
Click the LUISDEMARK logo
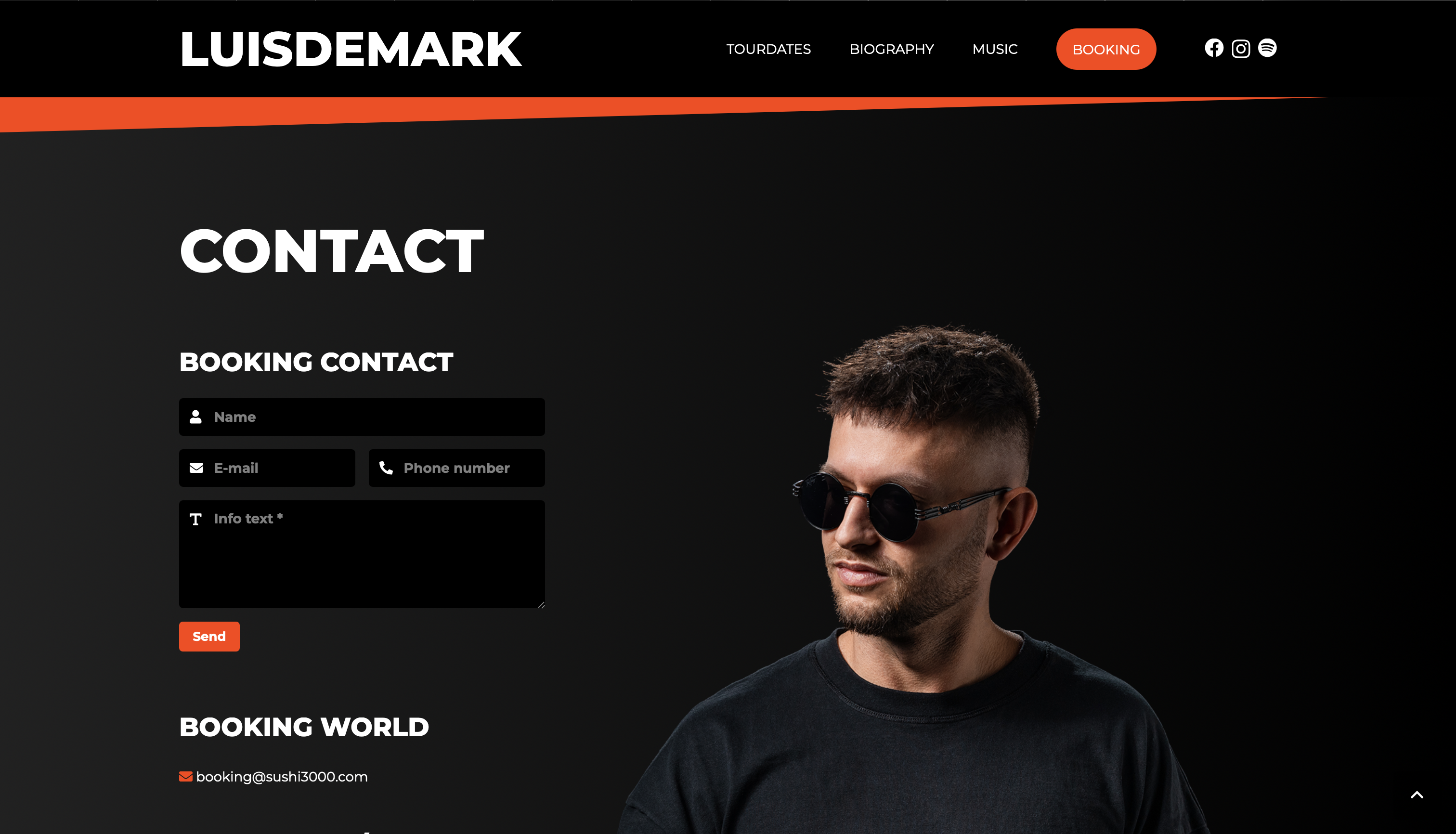click(x=351, y=49)
